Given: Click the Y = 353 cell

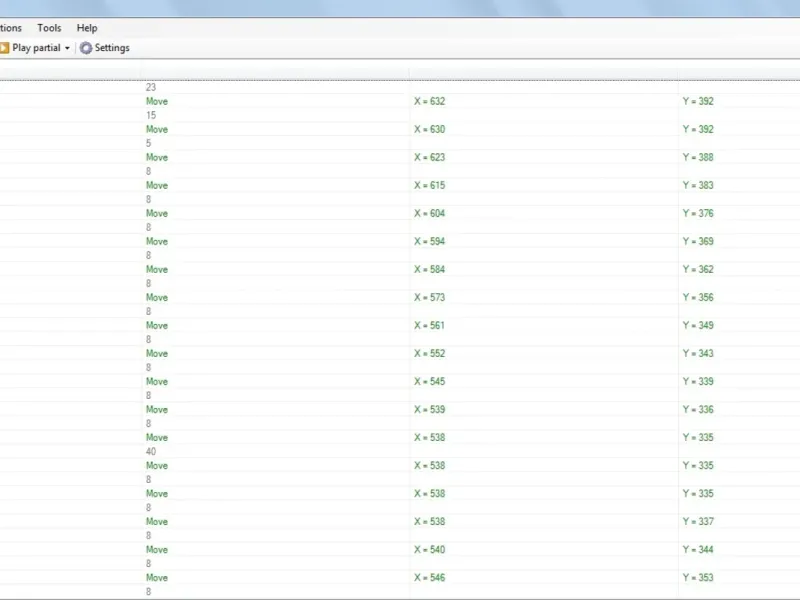Looking at the screenshot, I should click(698, 578).
